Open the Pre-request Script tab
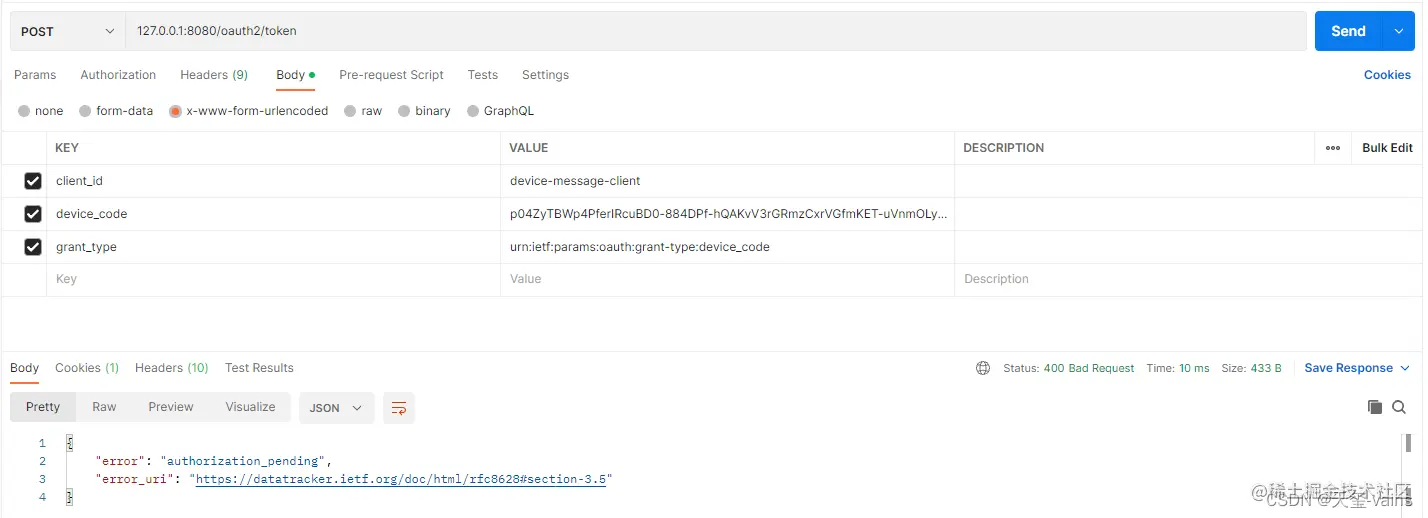 click(391, 75)
